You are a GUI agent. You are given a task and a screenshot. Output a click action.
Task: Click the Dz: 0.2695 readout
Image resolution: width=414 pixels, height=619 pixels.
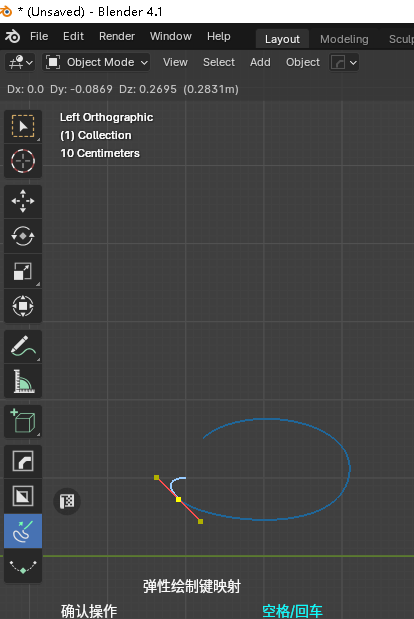click(148, 89)
